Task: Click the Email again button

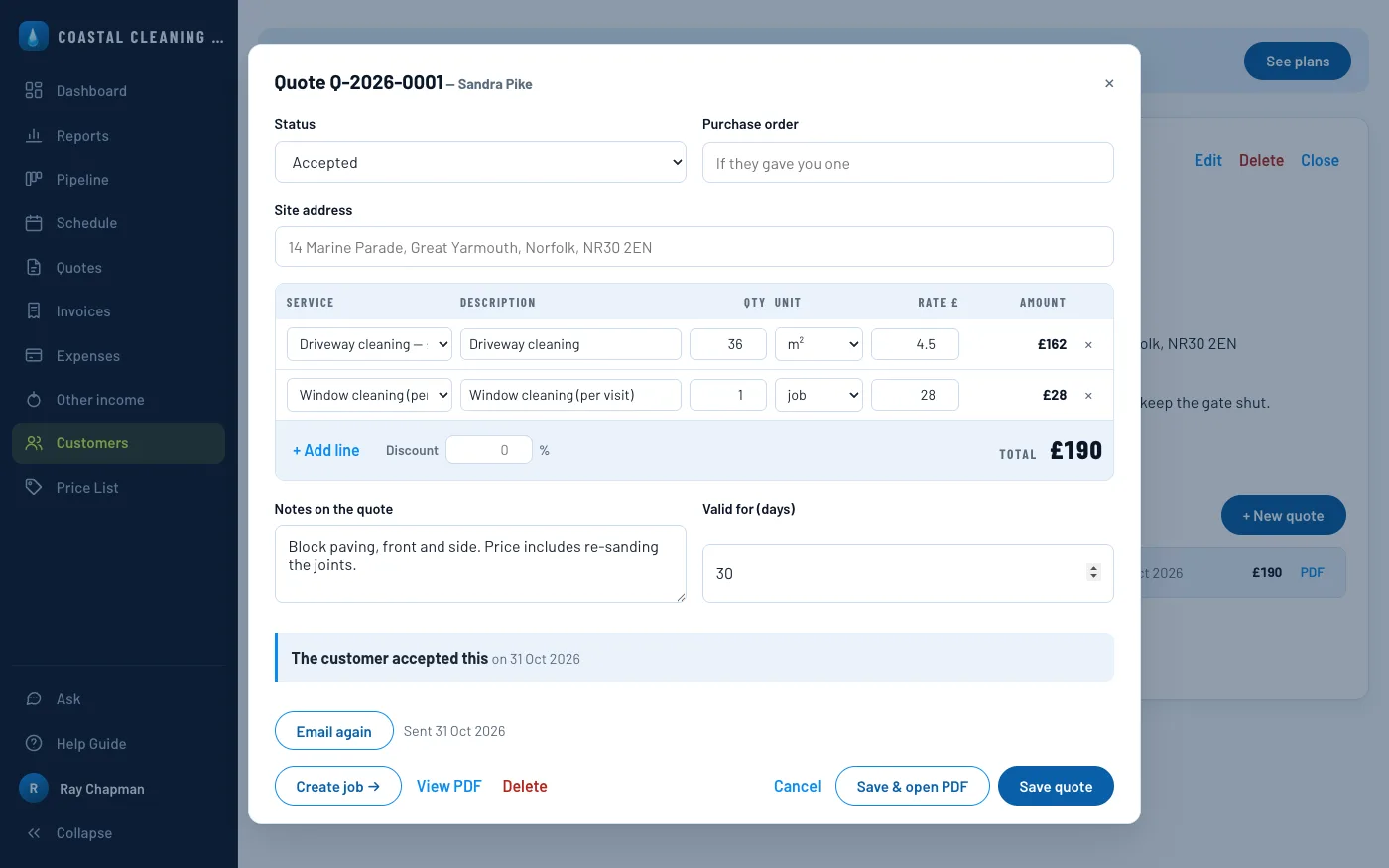Action: tap(334, 731)
